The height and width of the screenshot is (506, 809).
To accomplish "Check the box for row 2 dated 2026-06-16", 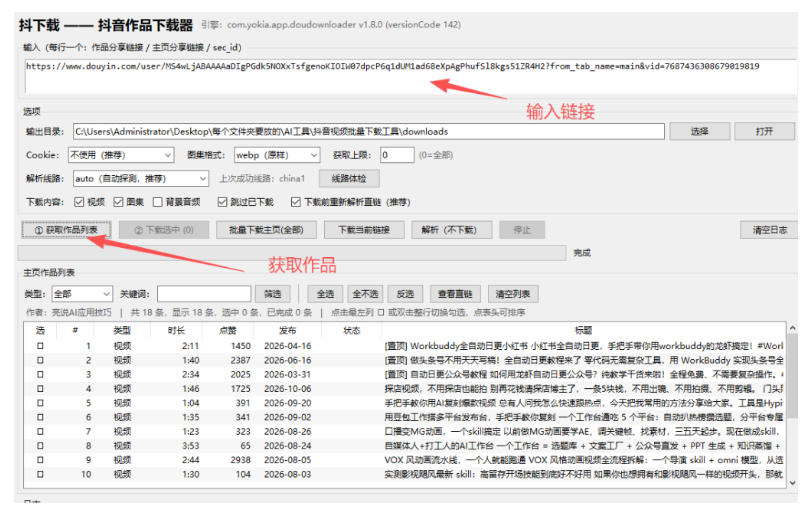I will point(40,360).
